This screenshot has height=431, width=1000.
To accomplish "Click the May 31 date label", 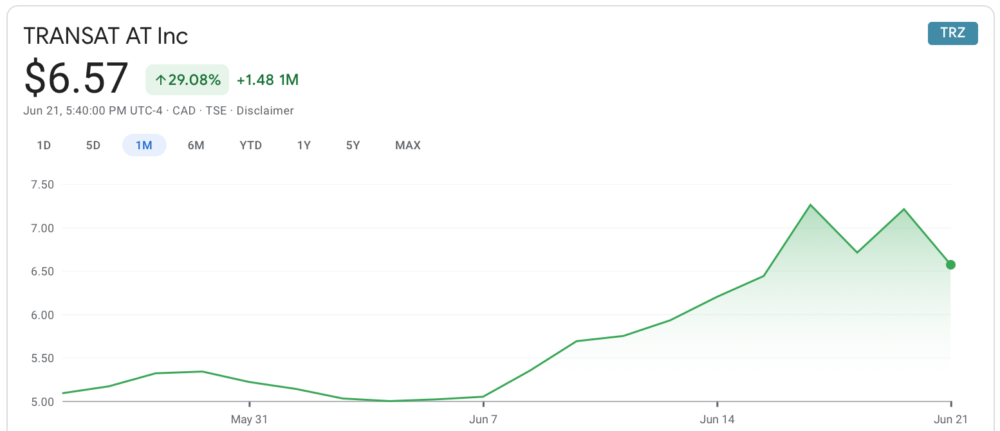I will (248, 418).
